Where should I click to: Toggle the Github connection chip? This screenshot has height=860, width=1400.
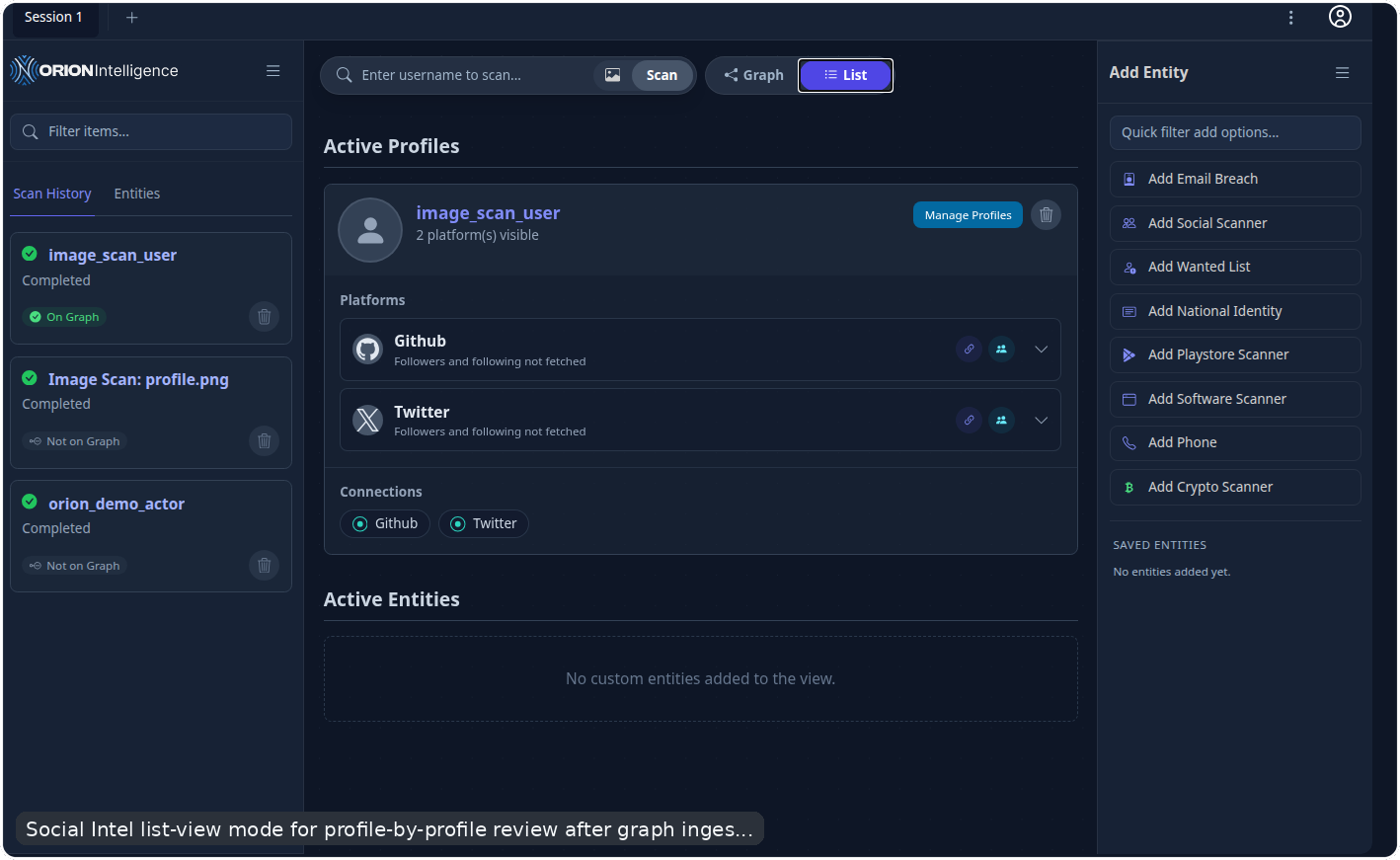(385, 524)
